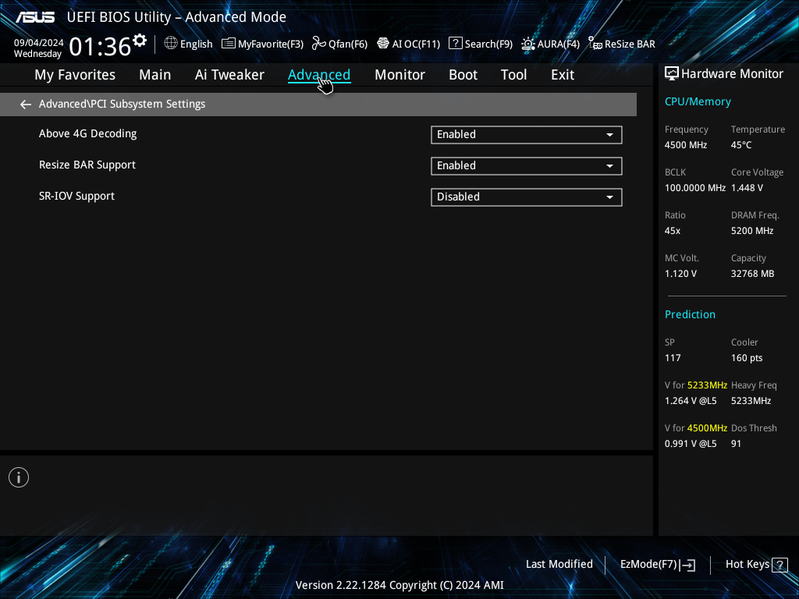Click the Dos Thresh value 91
The height and width of the screenshot is (599, 799).
(x=736, y=444)
